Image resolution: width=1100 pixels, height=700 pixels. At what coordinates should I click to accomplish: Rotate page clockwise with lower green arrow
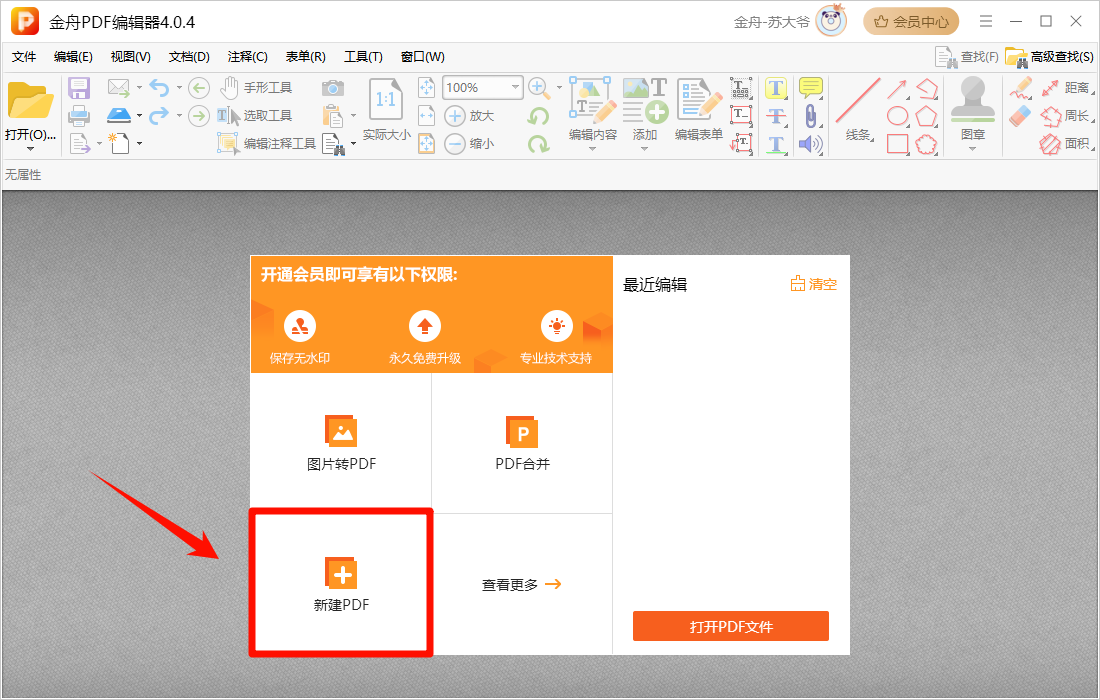[x=539, y=144]
